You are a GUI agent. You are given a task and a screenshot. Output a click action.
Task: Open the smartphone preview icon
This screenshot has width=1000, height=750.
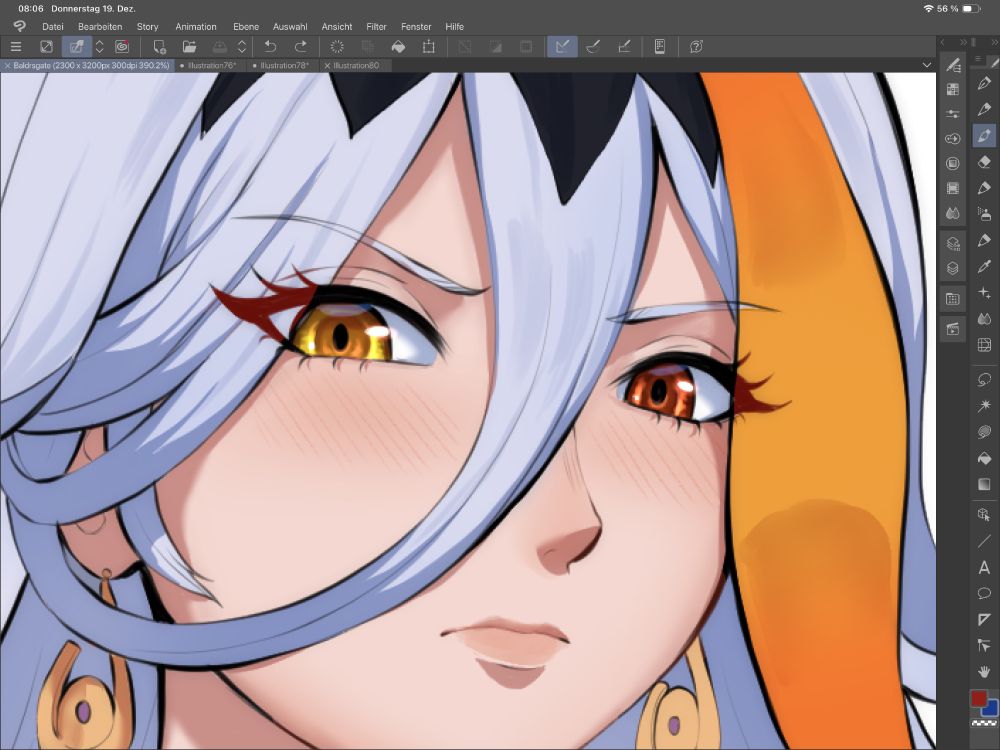tap(660, 47)
